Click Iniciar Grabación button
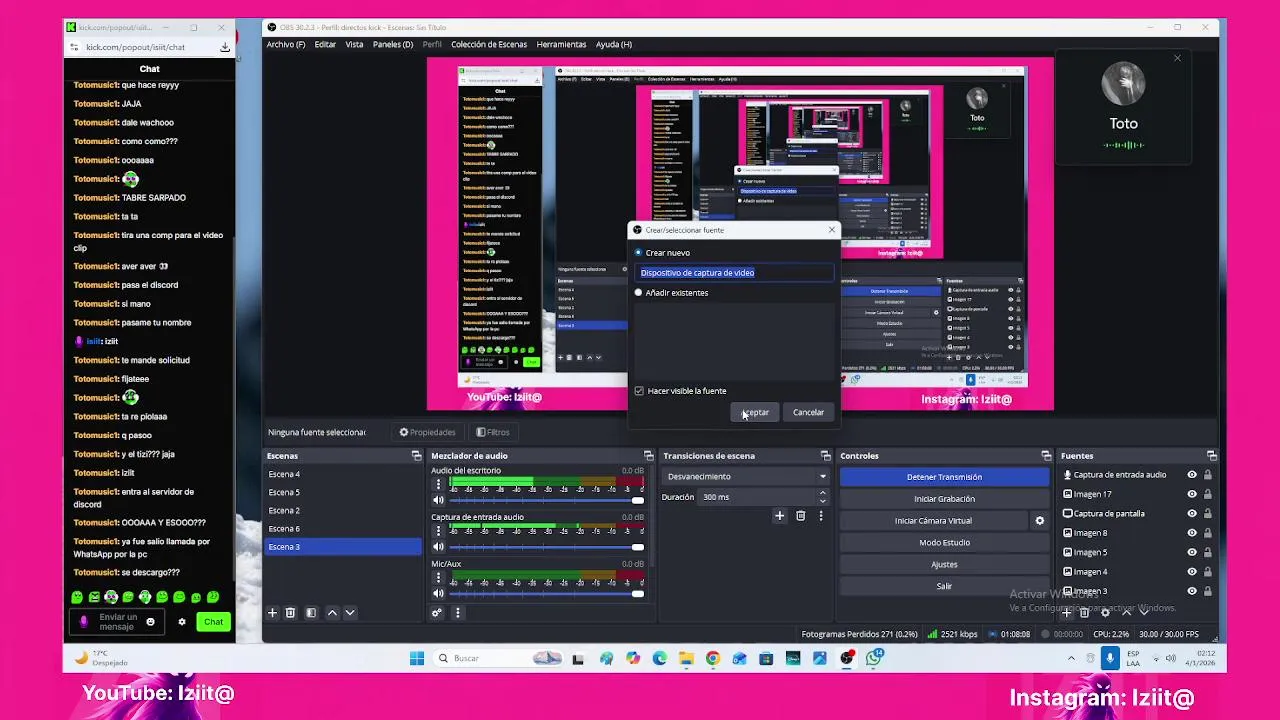Screen dimensions: 1280x720 (x=944, y=499)
